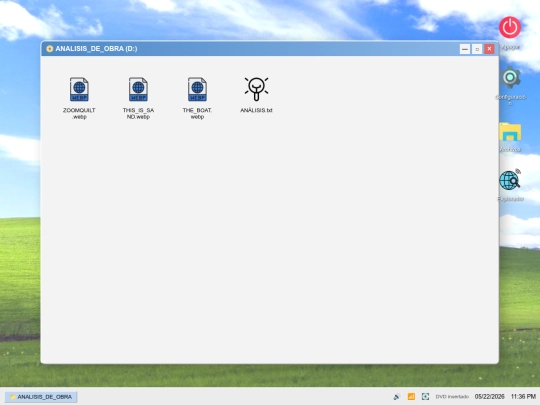Click the disc icon in the window title bar
This screenshot has width=540, height=405.
pos(50,49)
